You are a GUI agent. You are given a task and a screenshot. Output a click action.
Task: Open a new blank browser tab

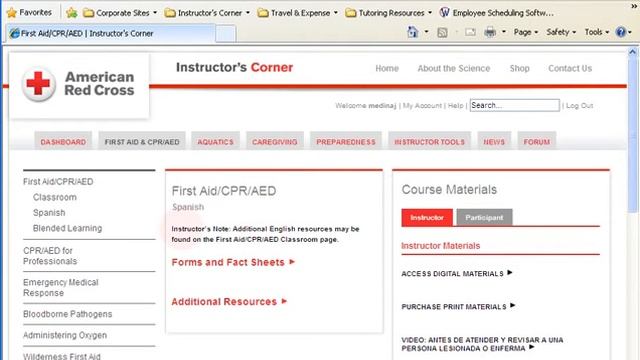pyautogui.click(x=225, y=33)
